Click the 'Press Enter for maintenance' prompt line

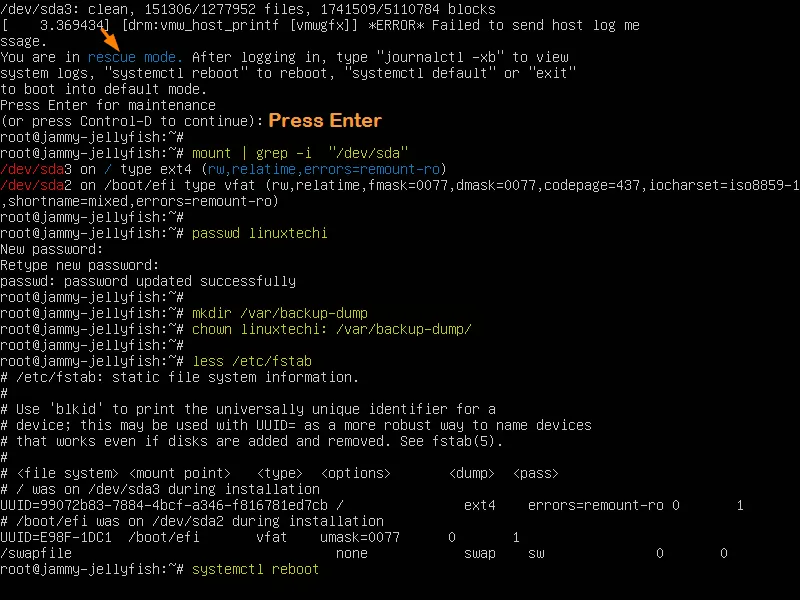[x=110, y=105]
